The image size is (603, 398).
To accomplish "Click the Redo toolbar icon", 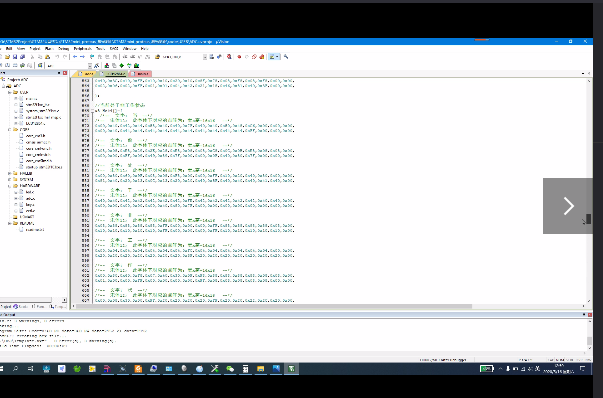I will [x=65, y=57].
